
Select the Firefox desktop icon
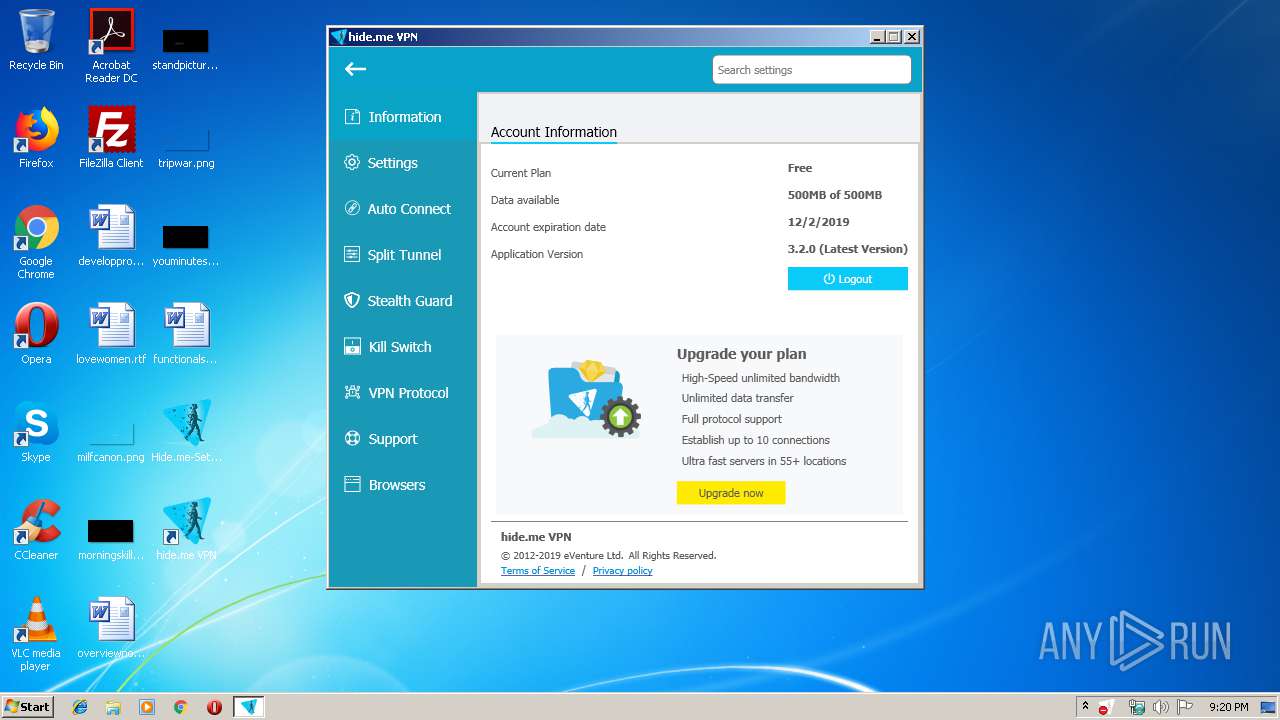pos(36,138)
